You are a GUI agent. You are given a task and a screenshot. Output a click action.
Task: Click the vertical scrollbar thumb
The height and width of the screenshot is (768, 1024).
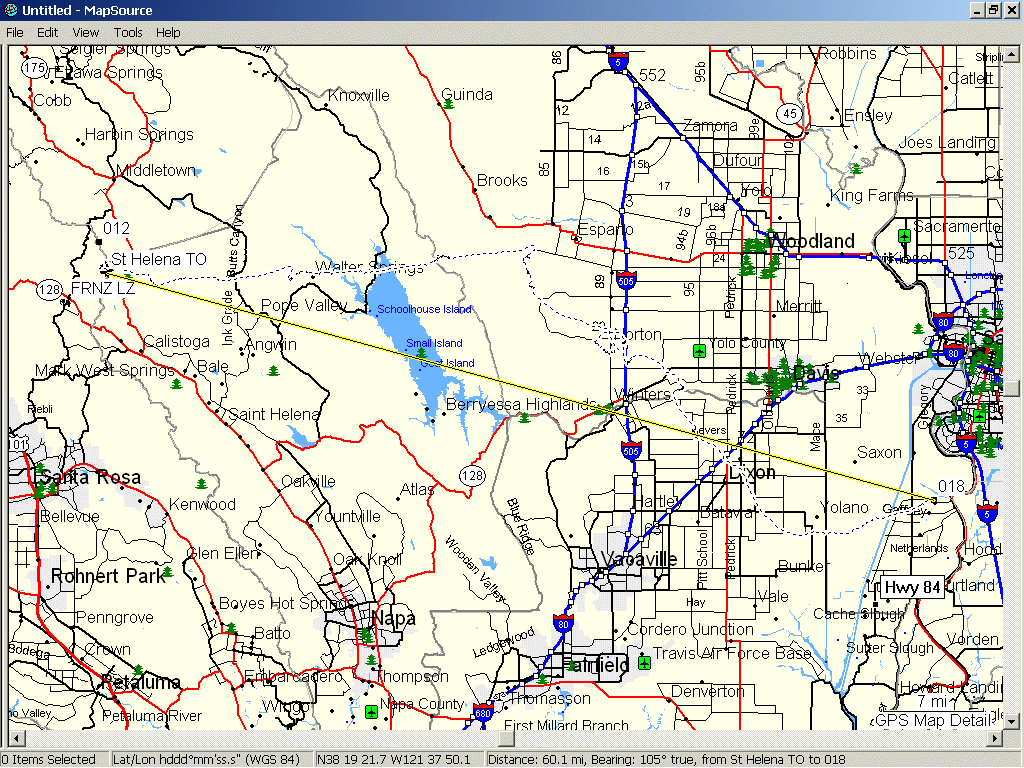tap(1011, 388)
